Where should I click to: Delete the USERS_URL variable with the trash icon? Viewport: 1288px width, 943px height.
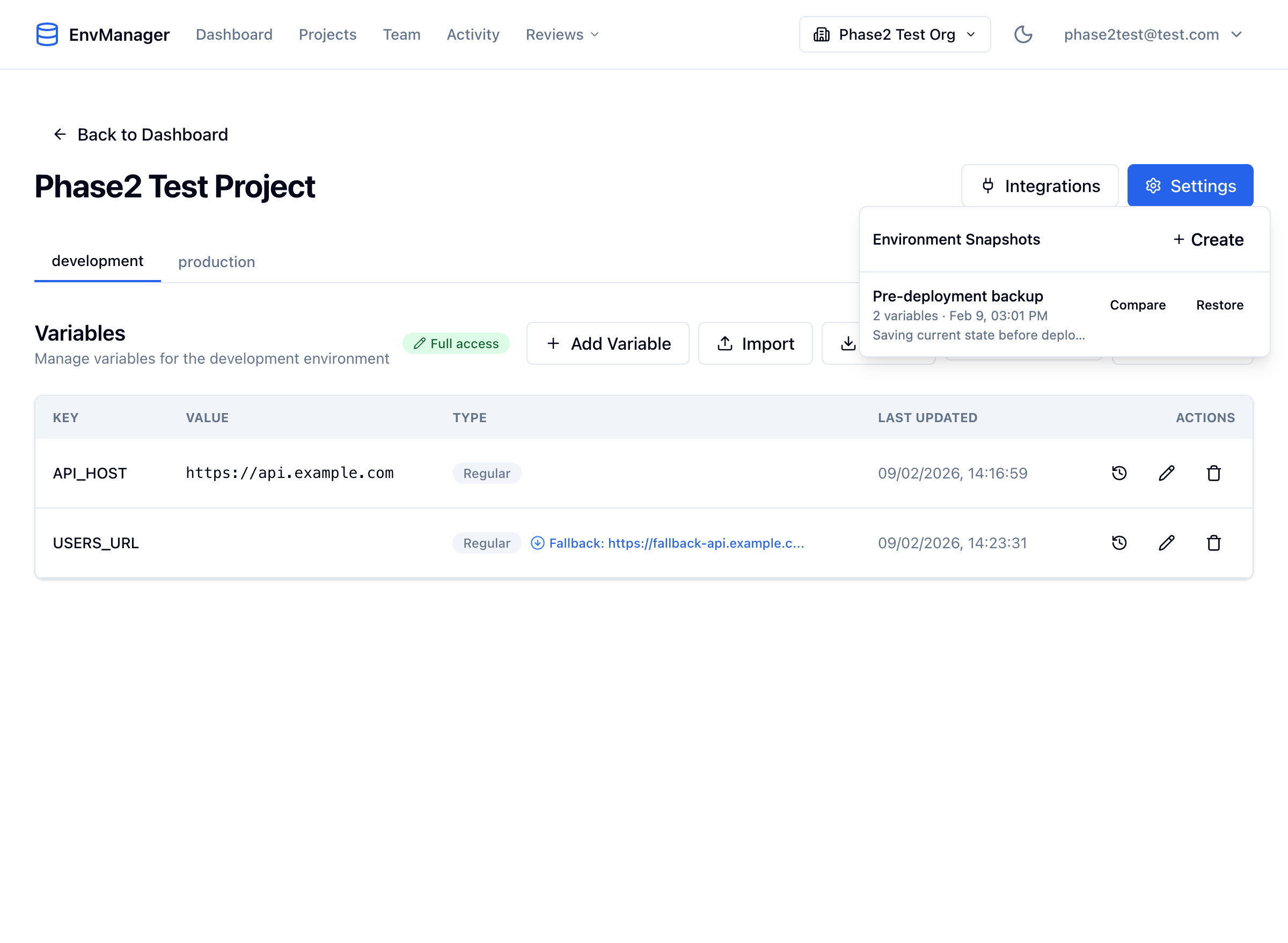pos(1213,543)
